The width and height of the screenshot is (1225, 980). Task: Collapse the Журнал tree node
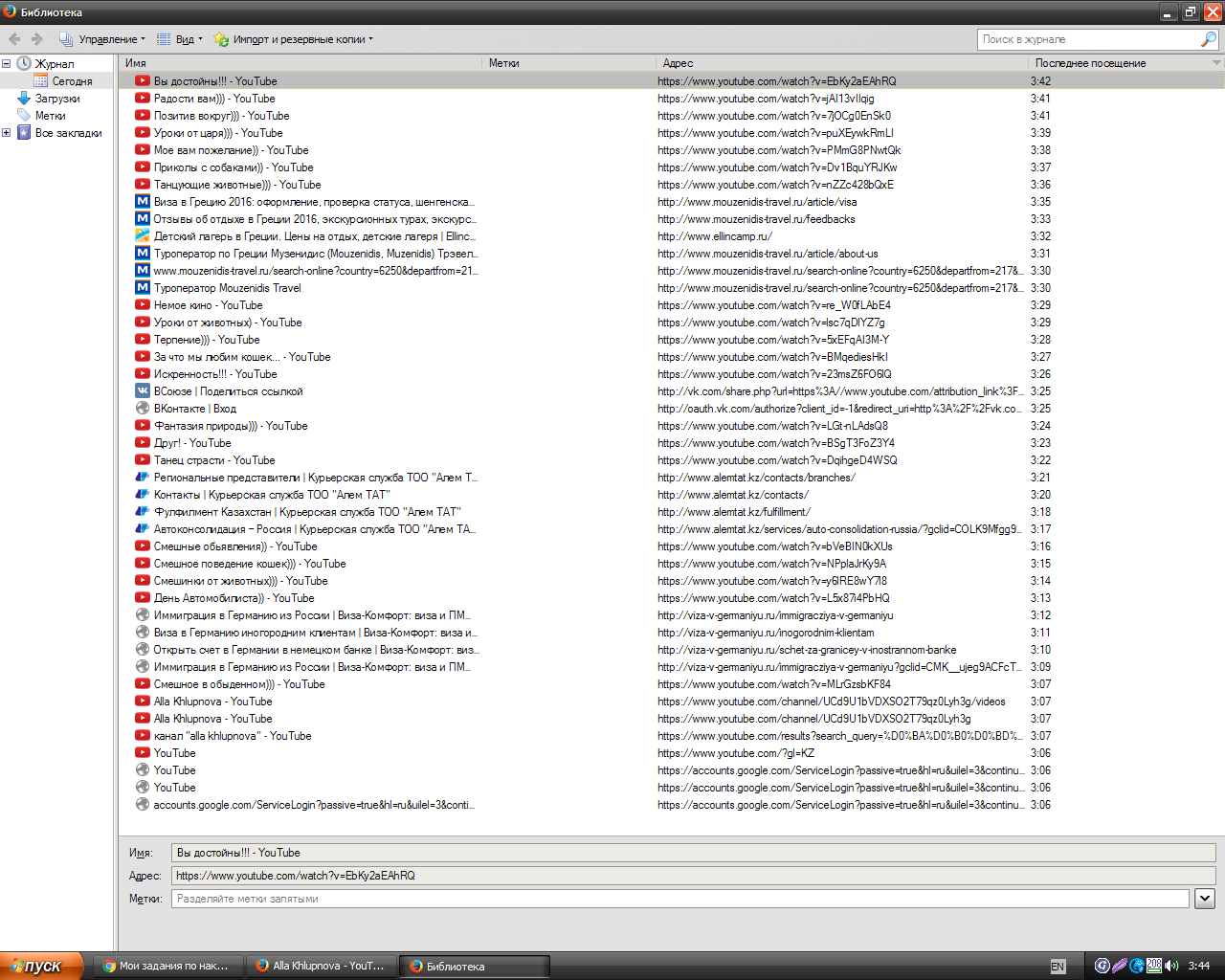[7, 64]
